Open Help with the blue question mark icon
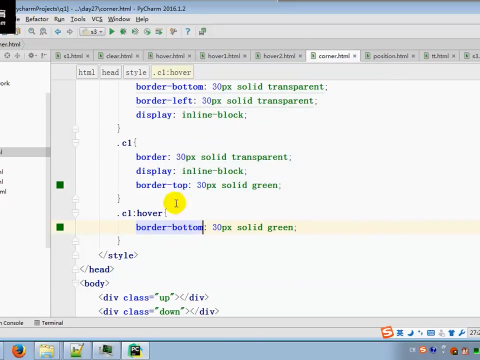The height and width of the screenshot is (360, 480). (188, 32)
